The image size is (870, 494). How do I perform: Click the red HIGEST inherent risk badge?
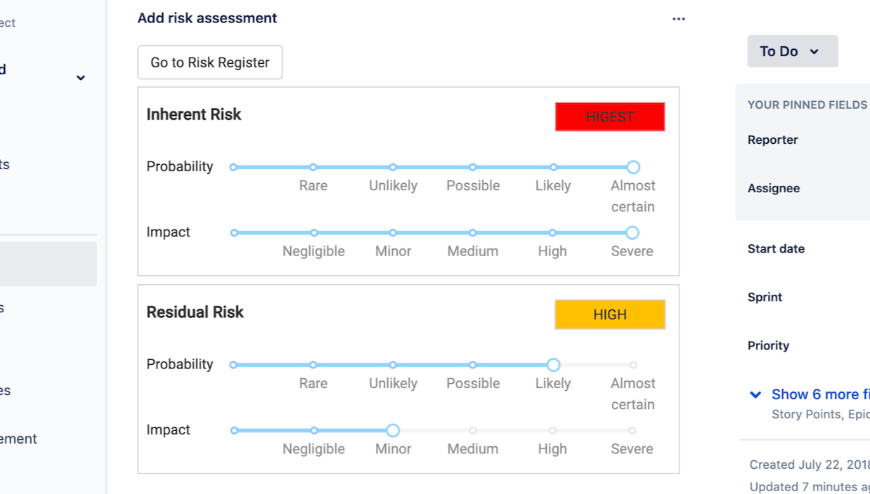click(610, 117)
